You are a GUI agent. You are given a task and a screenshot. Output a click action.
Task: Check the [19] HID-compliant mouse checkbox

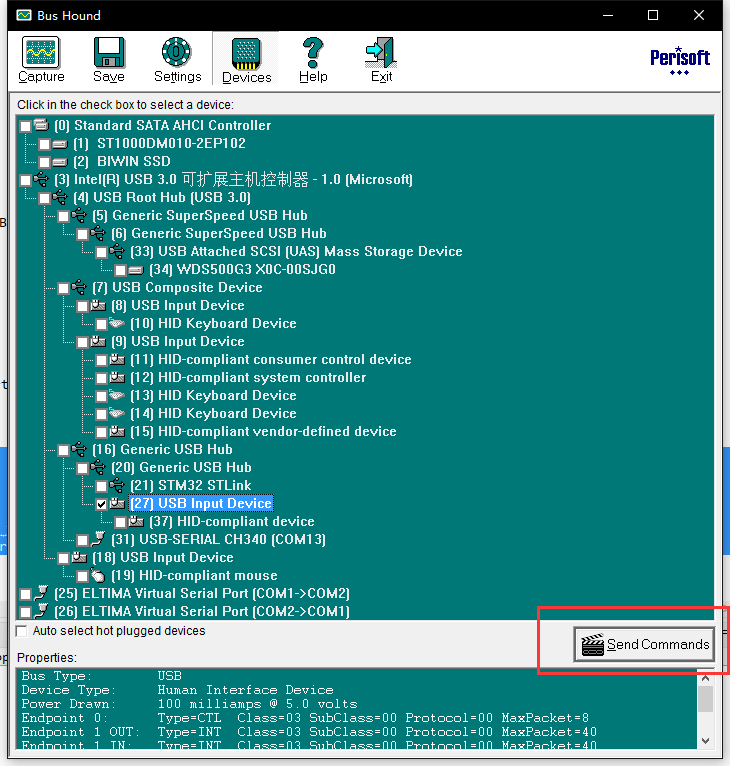coord(82,576)
